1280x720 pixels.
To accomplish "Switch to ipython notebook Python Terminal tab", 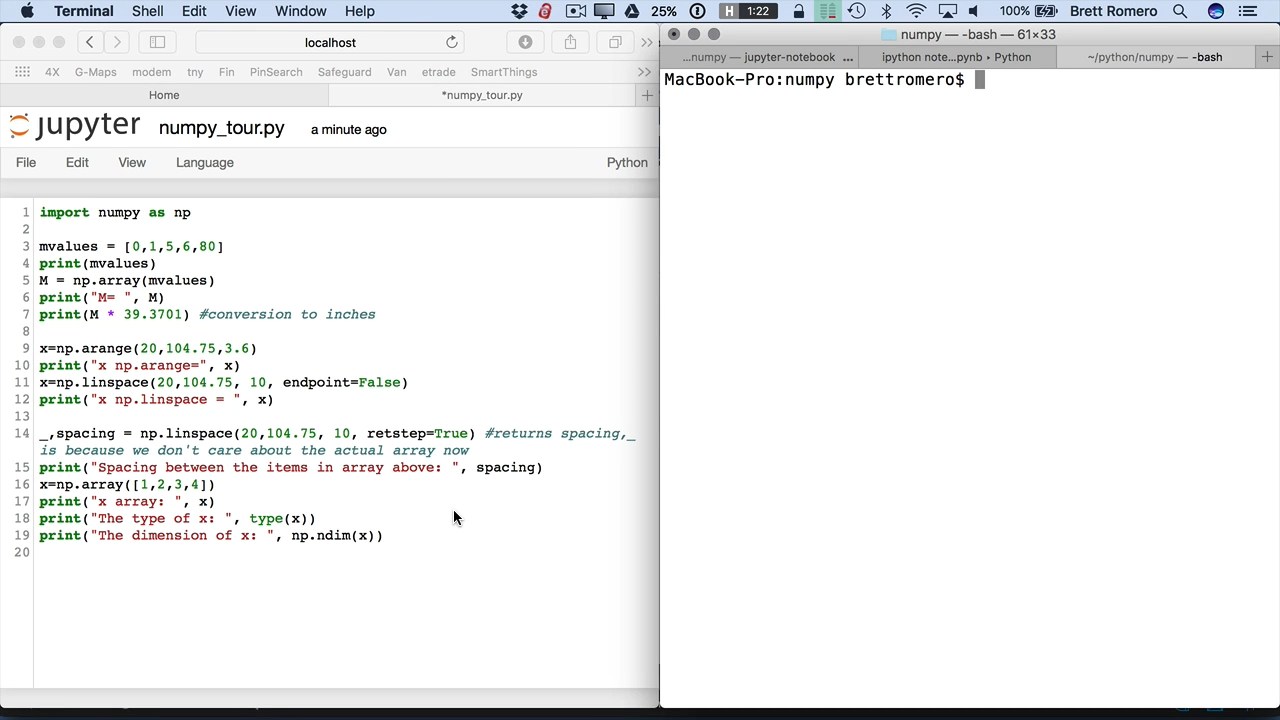I will pyautogui.click(x=956, y=57).
